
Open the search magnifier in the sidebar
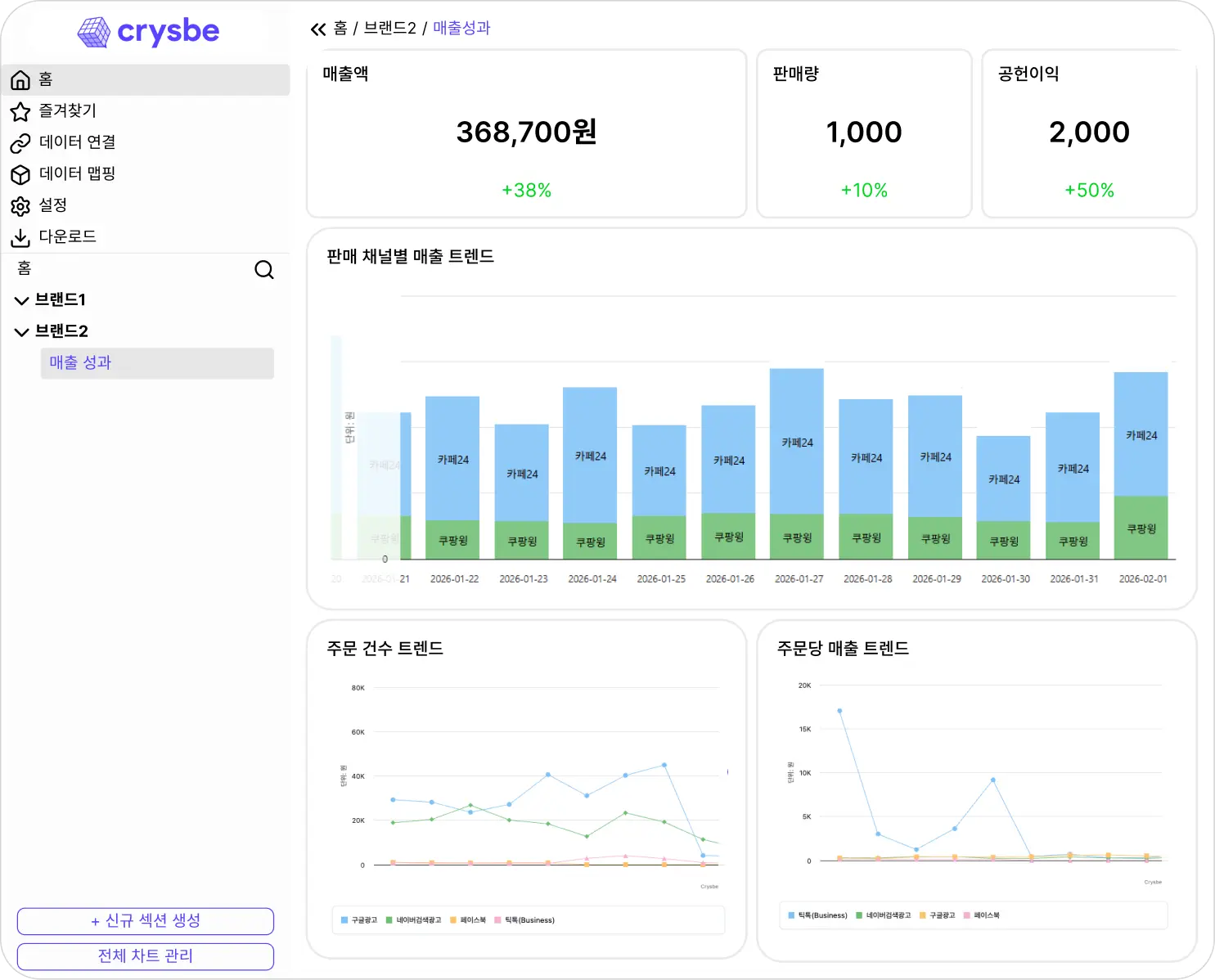tap(263, 269)
